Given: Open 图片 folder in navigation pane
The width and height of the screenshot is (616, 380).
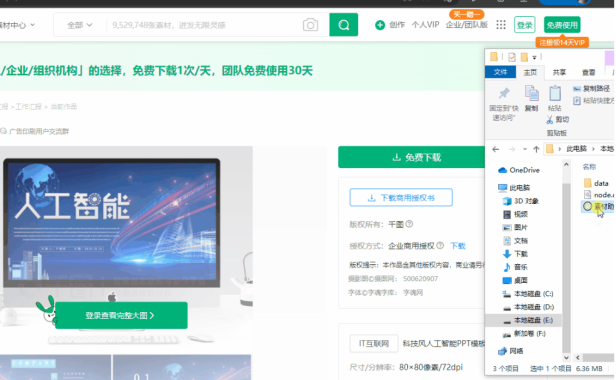Looking at the screenshot, I should tap(515, 228).
